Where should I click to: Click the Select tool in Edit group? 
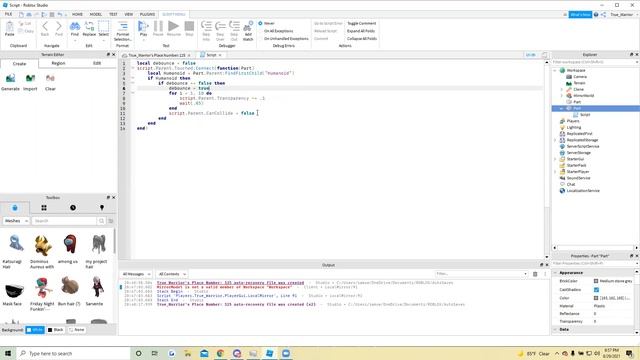coord(104,28)
